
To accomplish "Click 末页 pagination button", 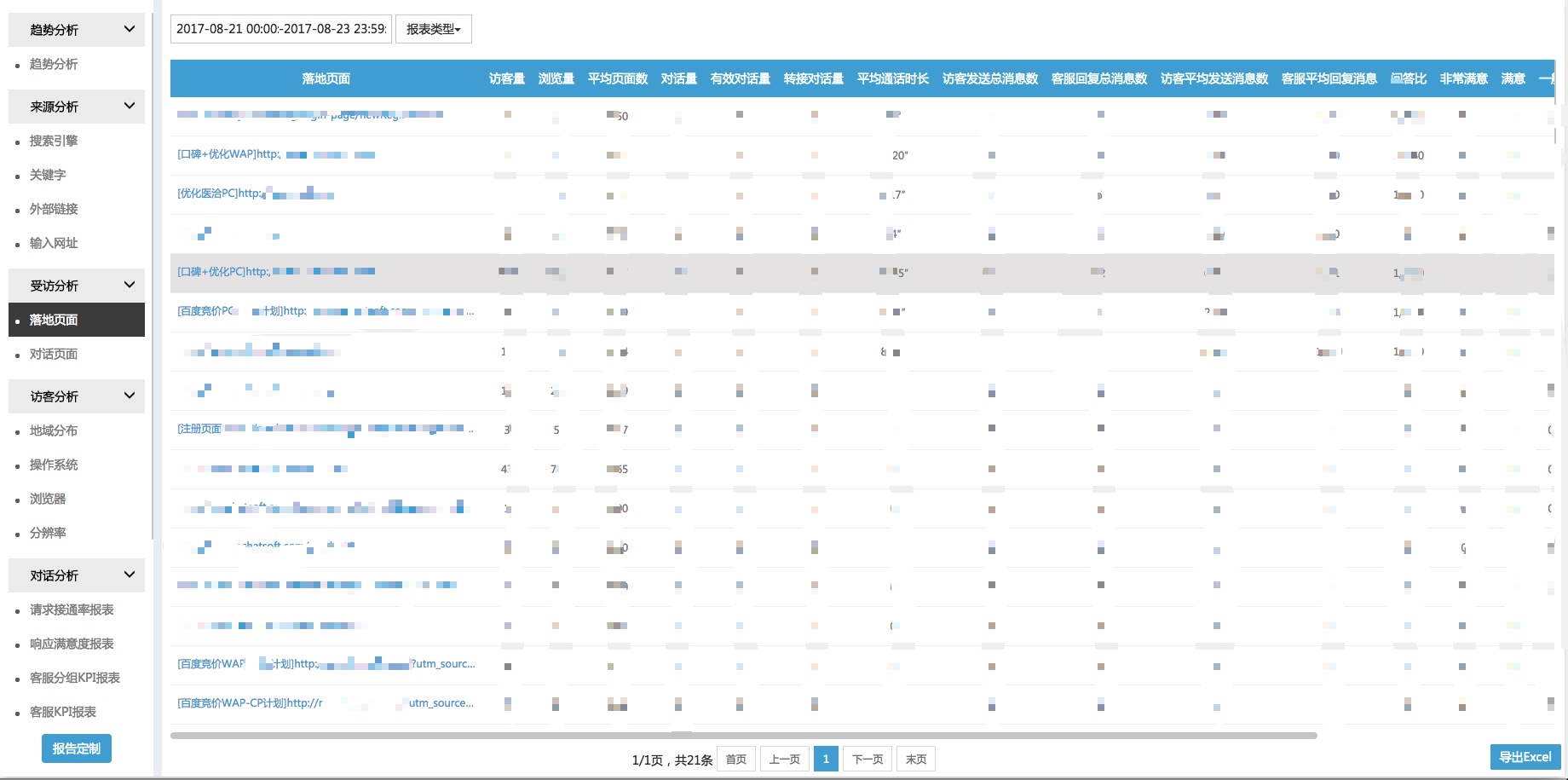I will tap(916, 759).
